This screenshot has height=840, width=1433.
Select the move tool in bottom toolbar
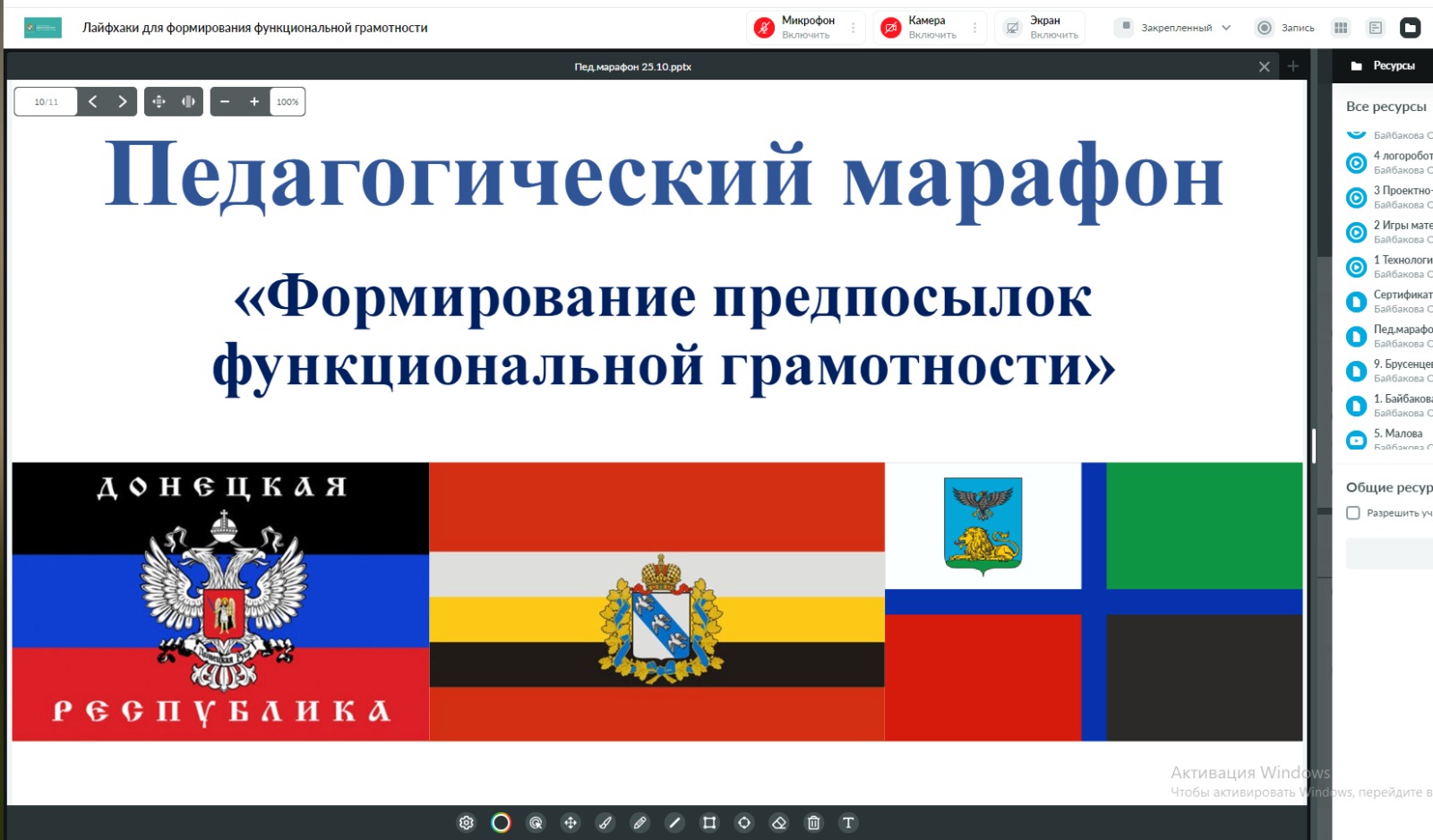[571, 823]
